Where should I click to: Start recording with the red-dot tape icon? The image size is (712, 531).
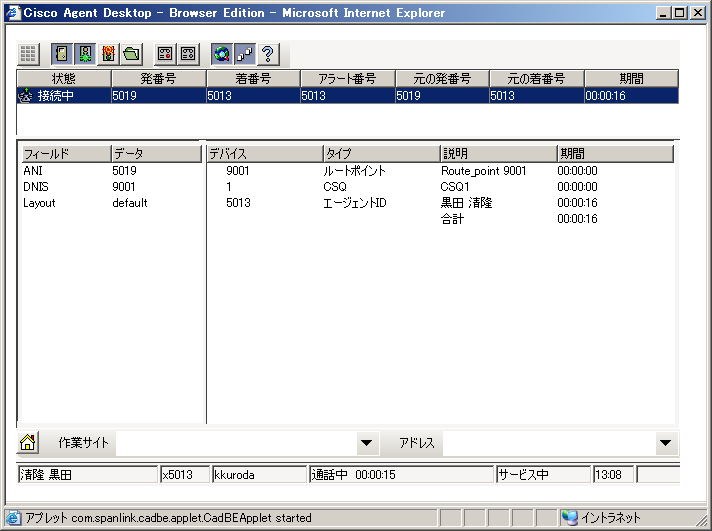coord(165,54)
